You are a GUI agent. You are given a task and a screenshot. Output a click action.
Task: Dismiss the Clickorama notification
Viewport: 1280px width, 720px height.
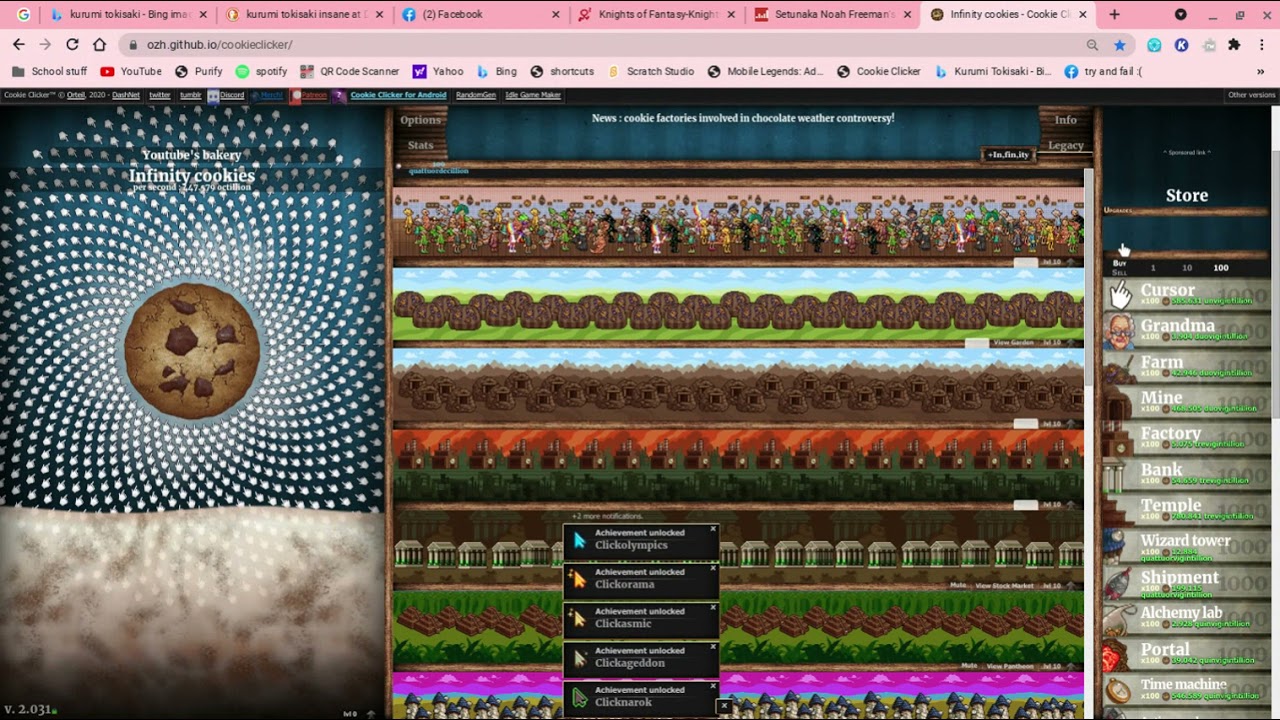pos(713,568)
